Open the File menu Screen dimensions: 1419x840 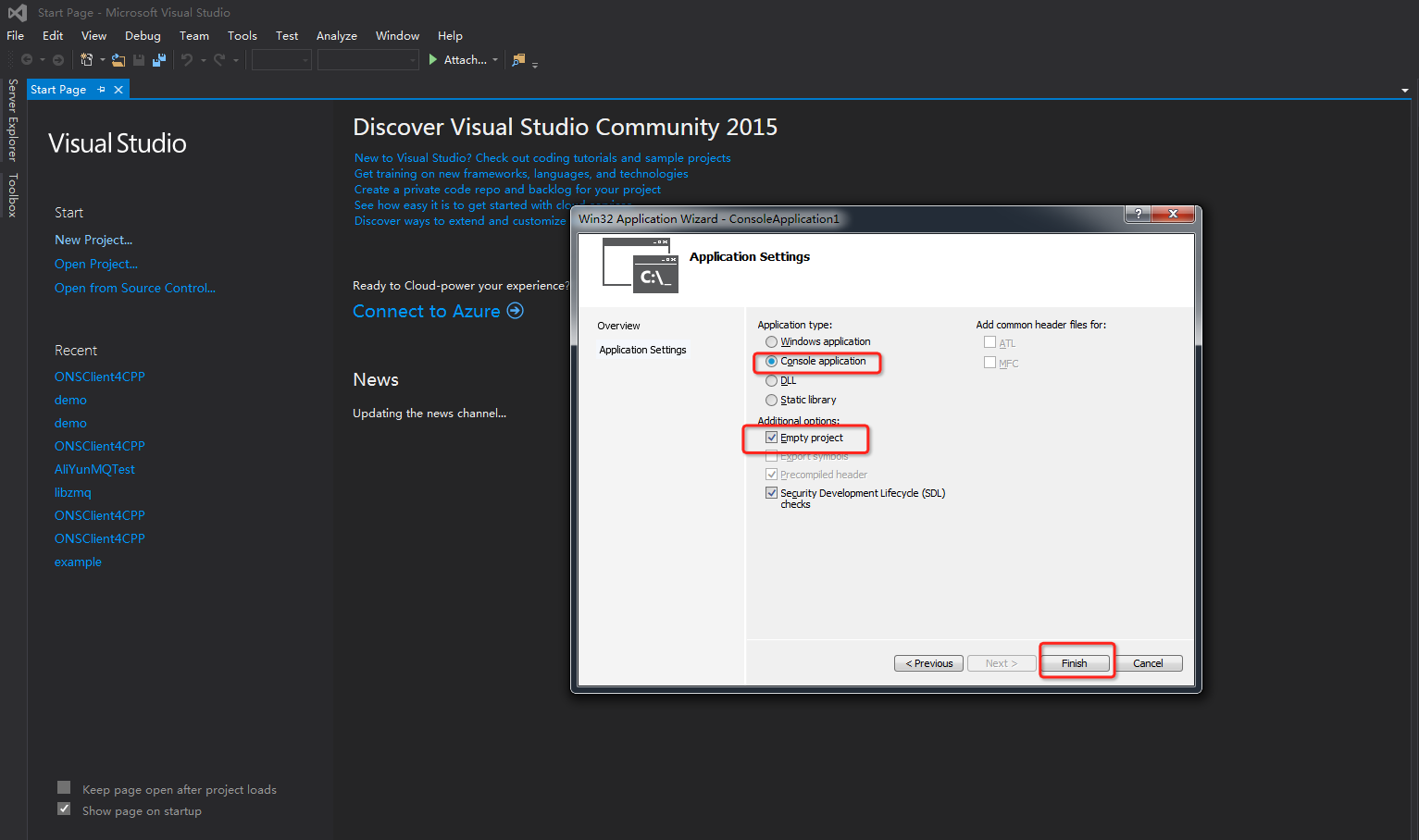click(x=16, y=36)
